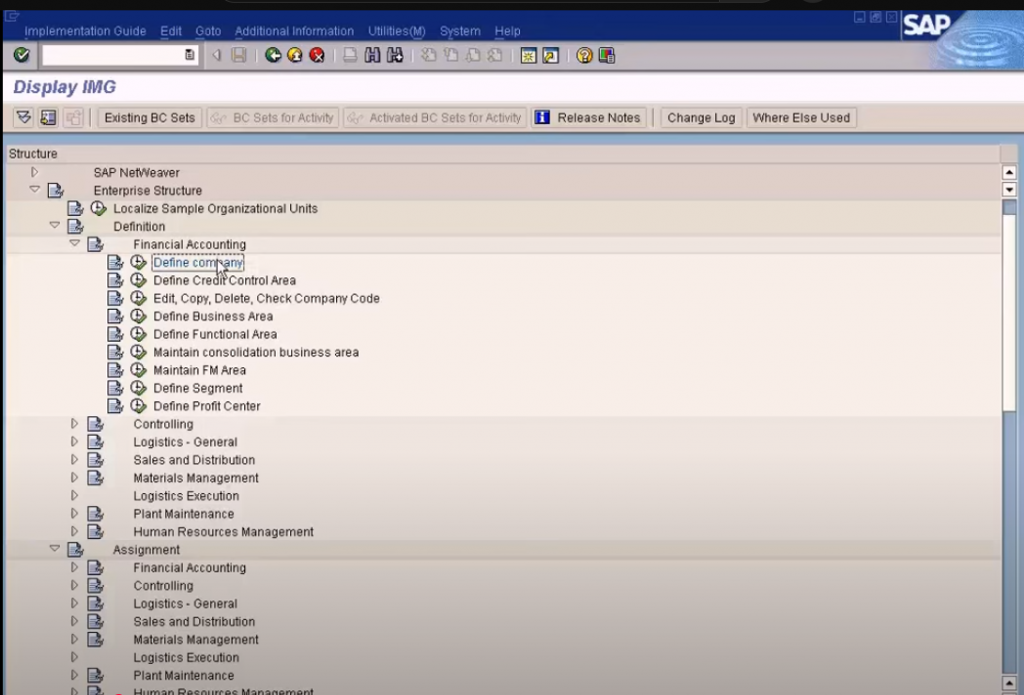Expand Controlling under Definition
This screenshot has width=1024, height=695.
tap(74, 424)
